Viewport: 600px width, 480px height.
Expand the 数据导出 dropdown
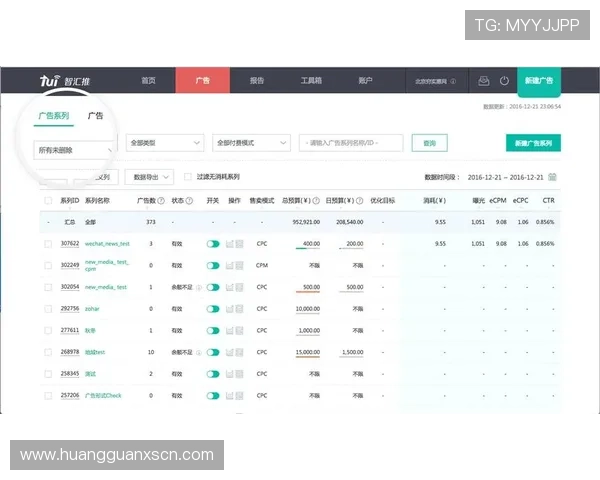pos(149,177)
